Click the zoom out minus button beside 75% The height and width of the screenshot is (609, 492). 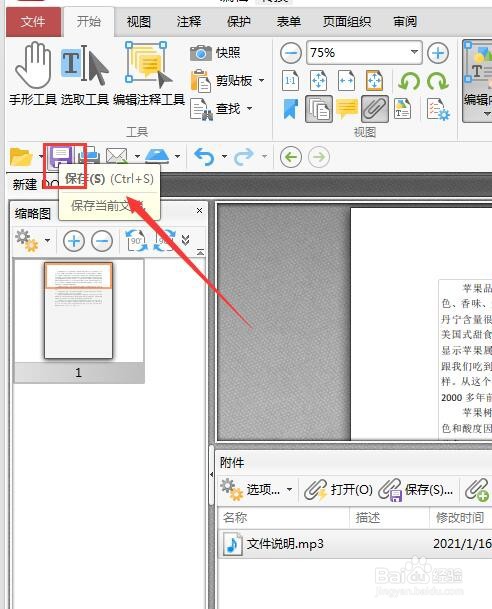(x=290, y=53)
